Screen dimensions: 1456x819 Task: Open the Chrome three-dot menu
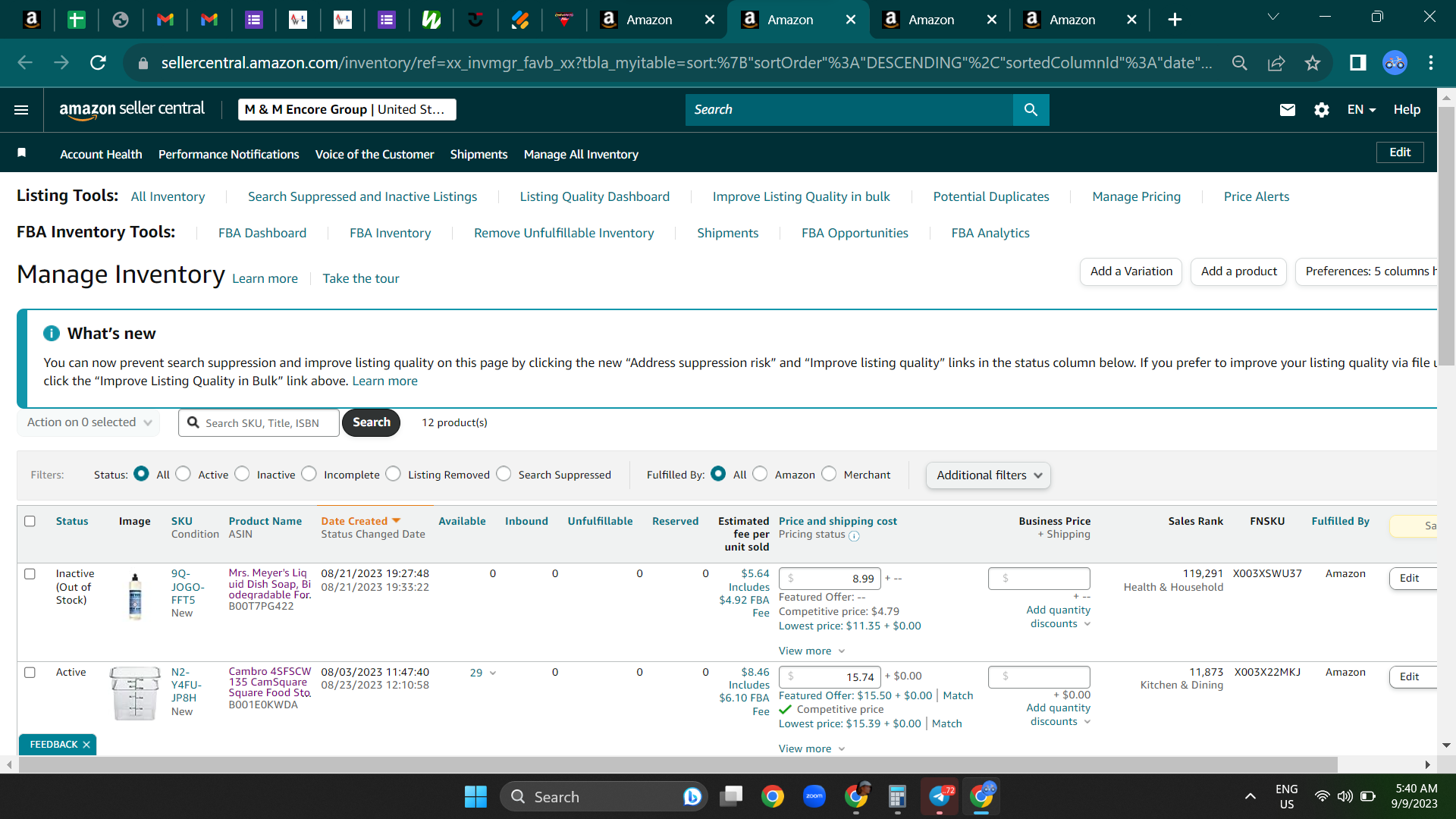point(1430,63)
